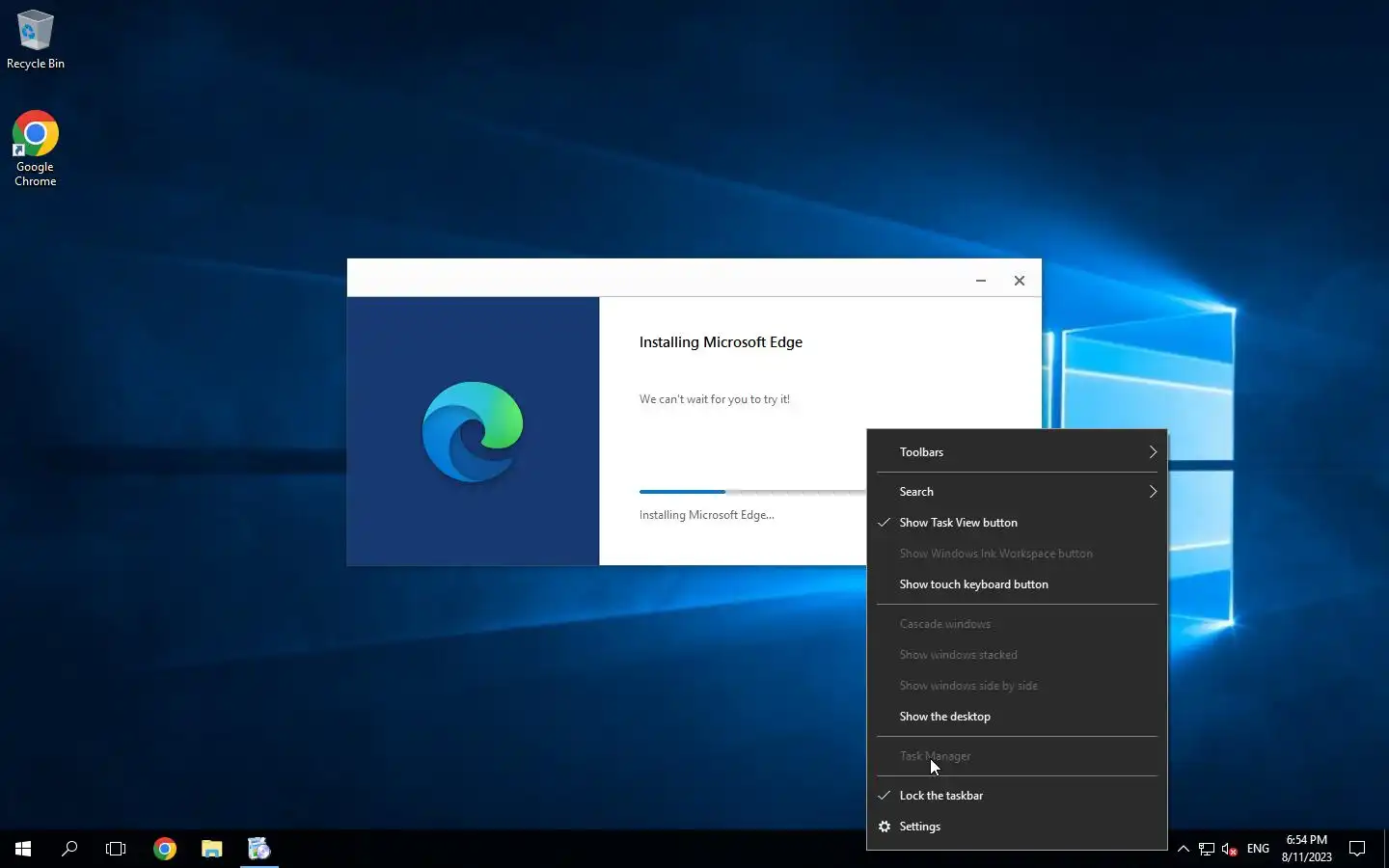
Task: Open Task View from the taskbar
Action: (116, 849)
